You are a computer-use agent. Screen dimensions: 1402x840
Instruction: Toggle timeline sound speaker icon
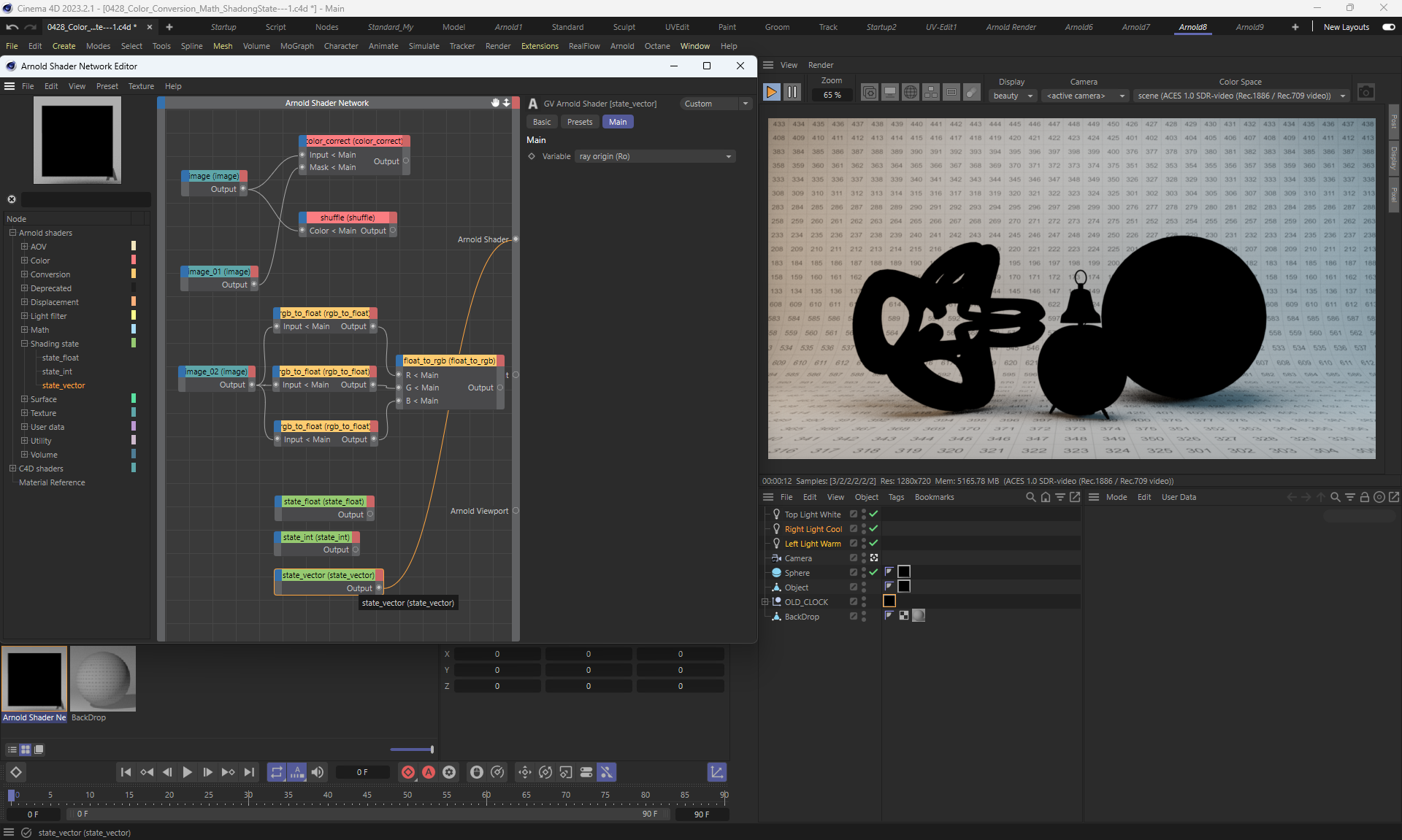(x=318, y=772)
